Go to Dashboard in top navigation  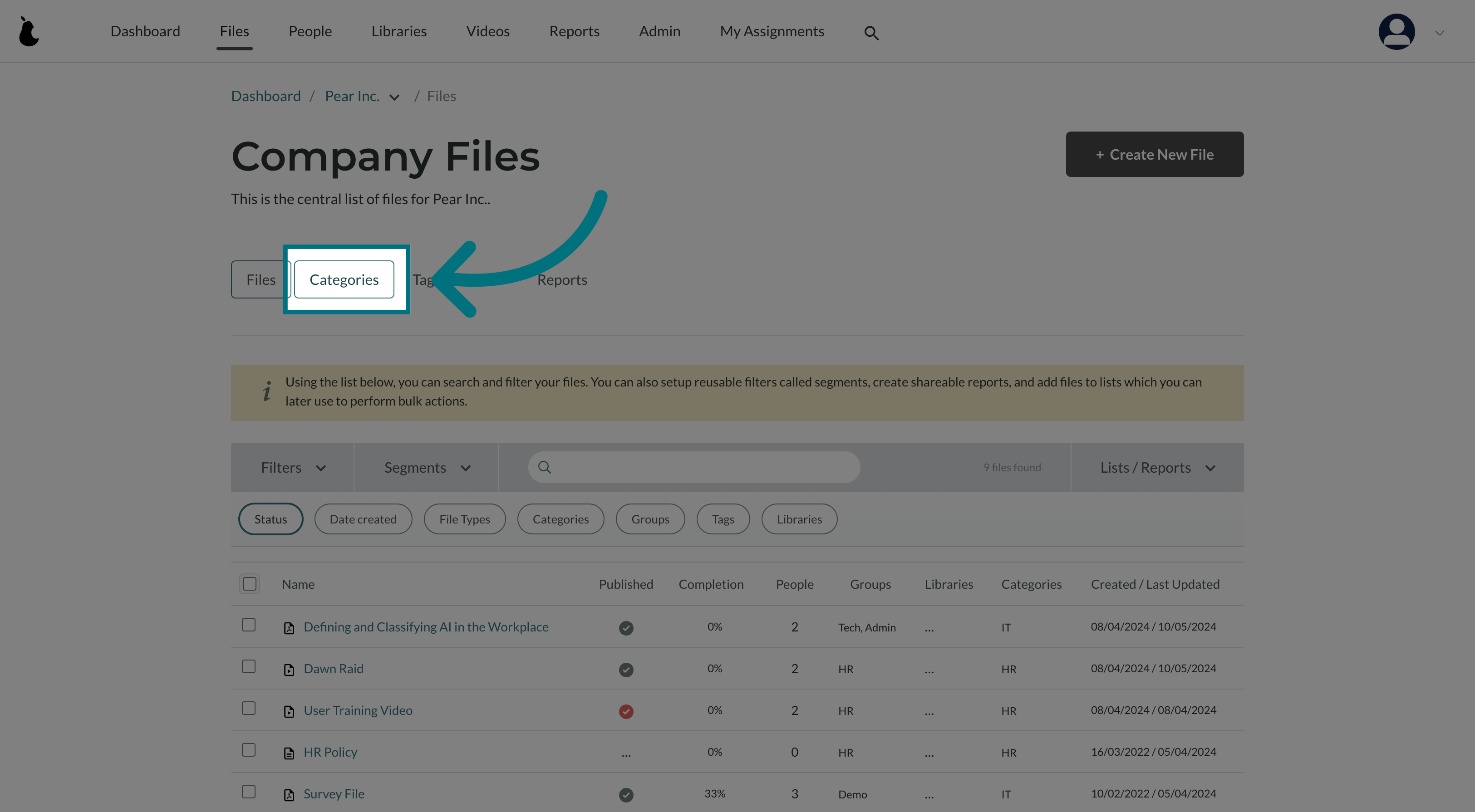(x=145, y=31)
